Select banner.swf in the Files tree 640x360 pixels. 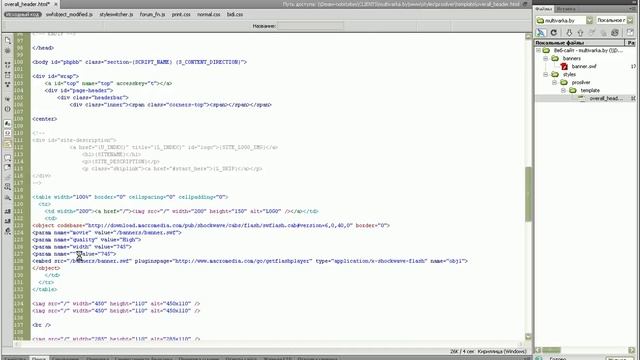[x=584, y=67]
